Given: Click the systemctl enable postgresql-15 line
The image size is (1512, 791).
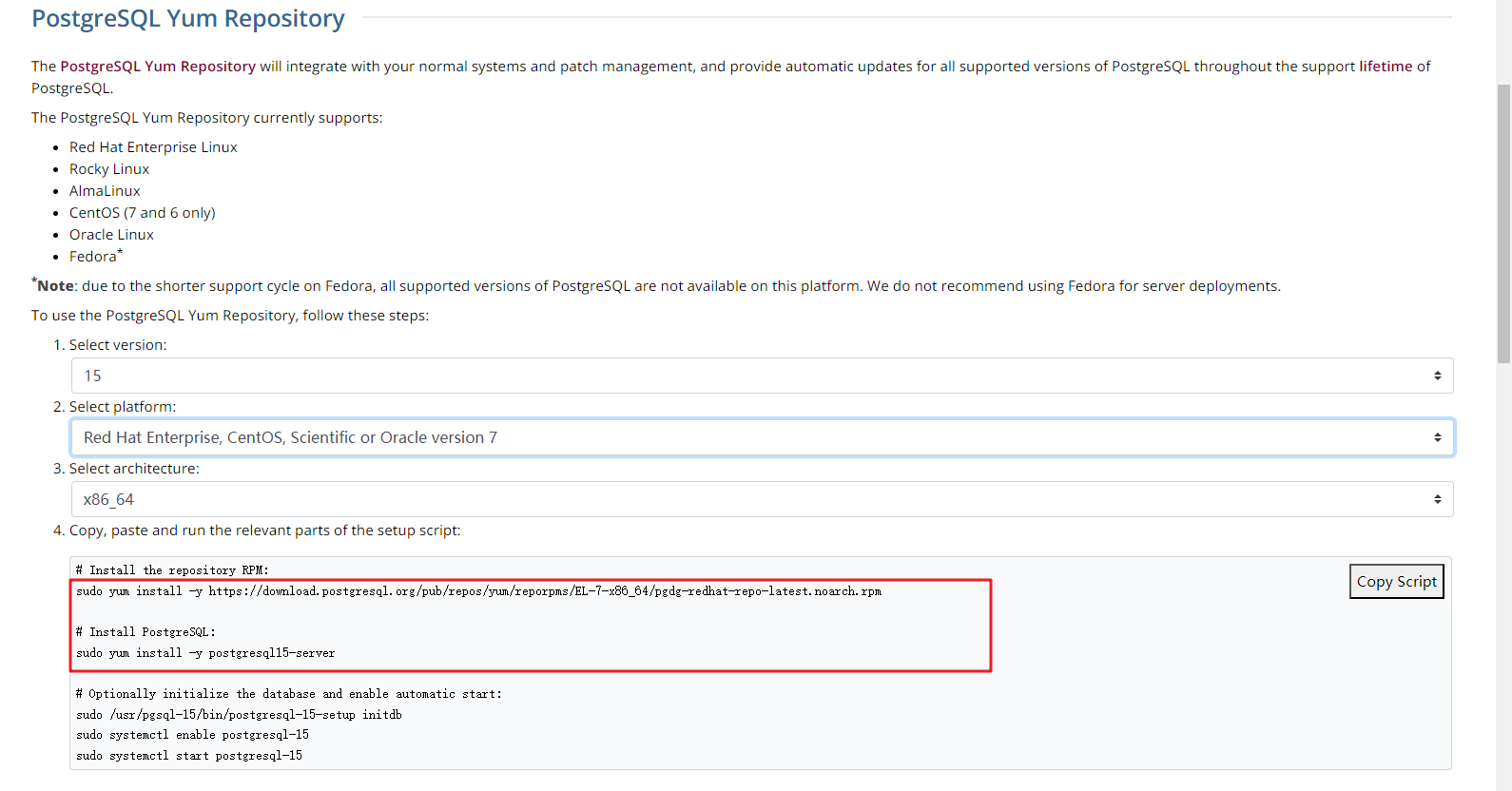Looking at the screenshot, I should (192, 735).
